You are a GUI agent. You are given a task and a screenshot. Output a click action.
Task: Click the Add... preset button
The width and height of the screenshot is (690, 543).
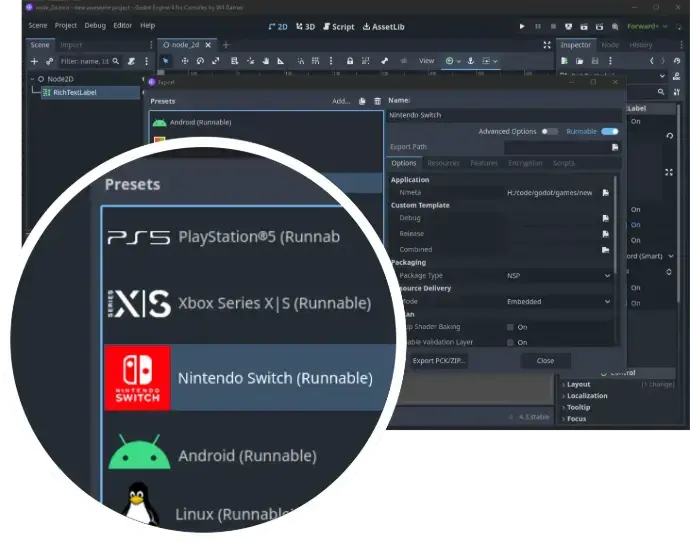(341, 101)
